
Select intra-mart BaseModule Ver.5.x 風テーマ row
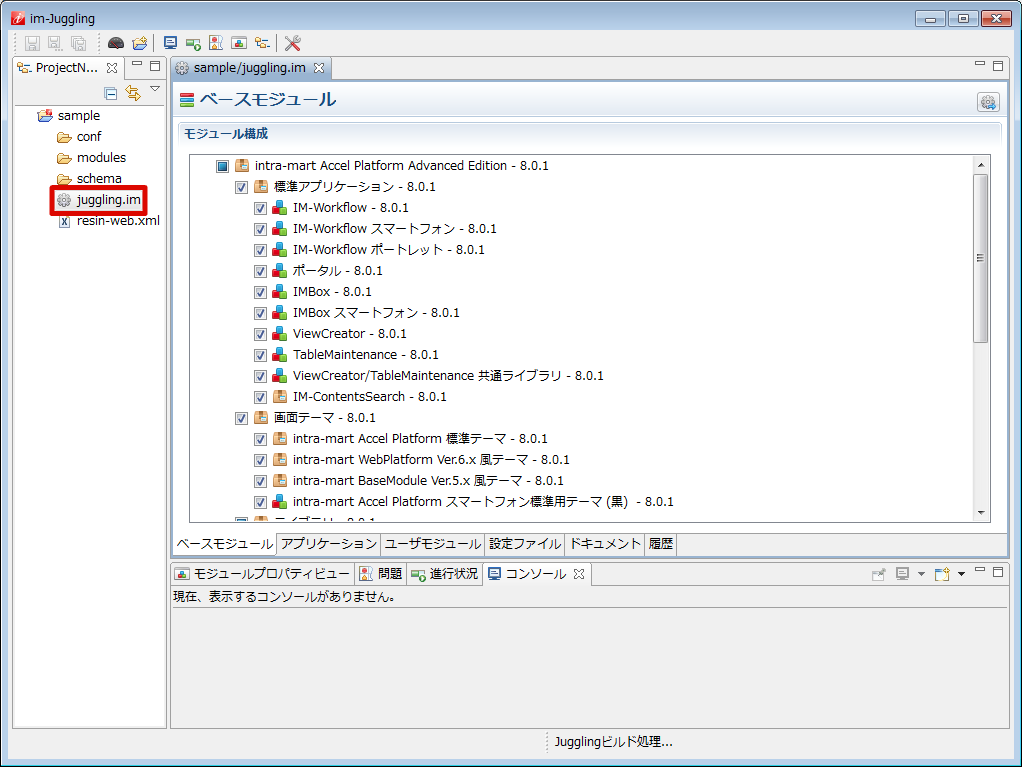(x=428, y=481)
